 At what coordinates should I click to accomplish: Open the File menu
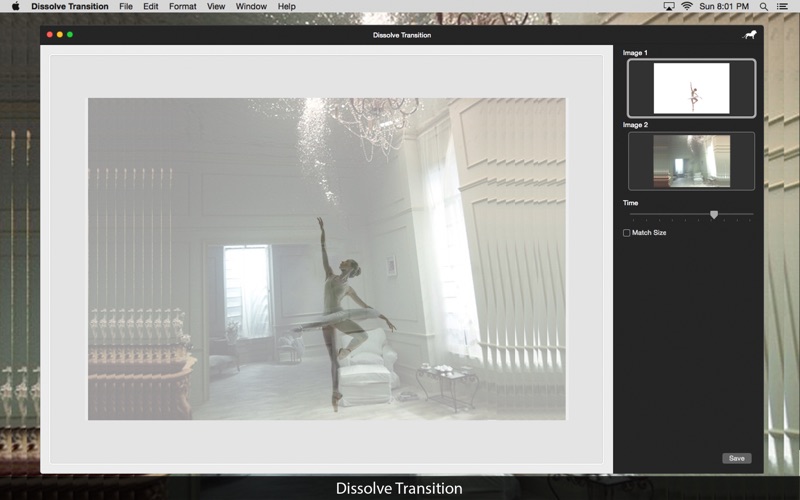[126, 6]
